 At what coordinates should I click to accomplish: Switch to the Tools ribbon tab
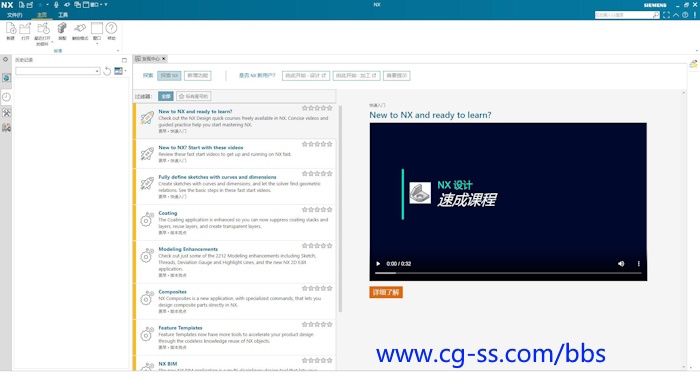(63, 15)
